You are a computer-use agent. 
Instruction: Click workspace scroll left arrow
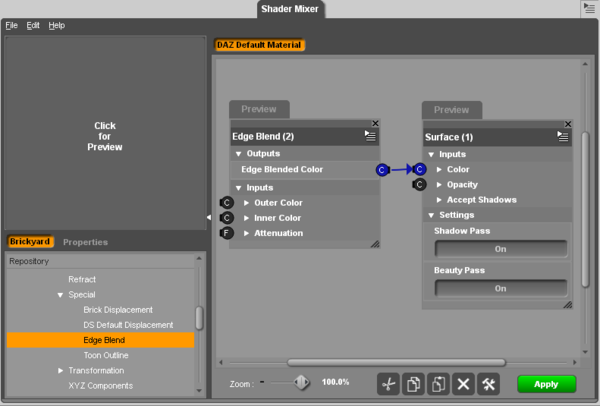[221, 362]
